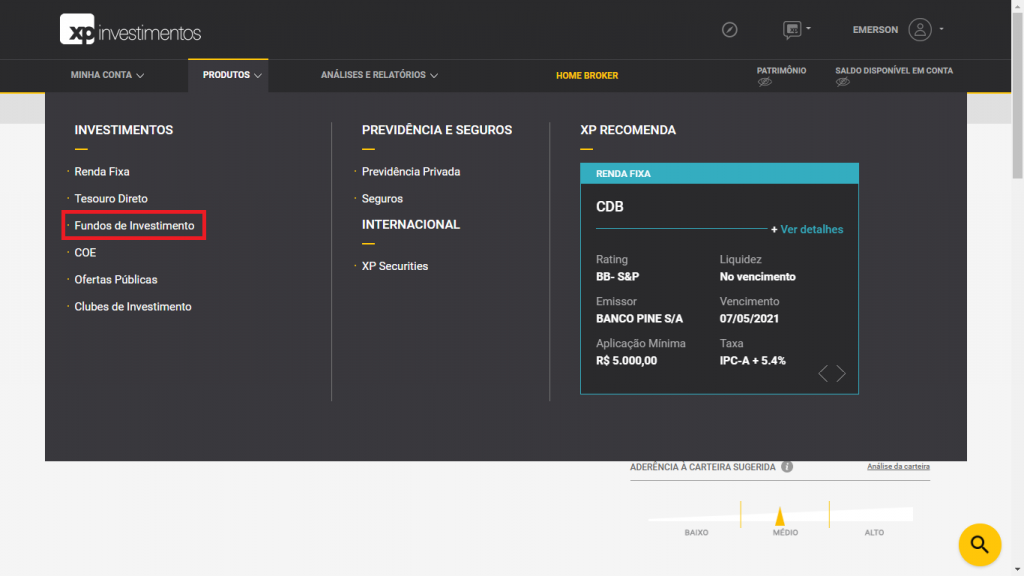Open dropdown arrow next to chat icon
This screenshot has height=576, width=1024.
[x=808, y=28]
